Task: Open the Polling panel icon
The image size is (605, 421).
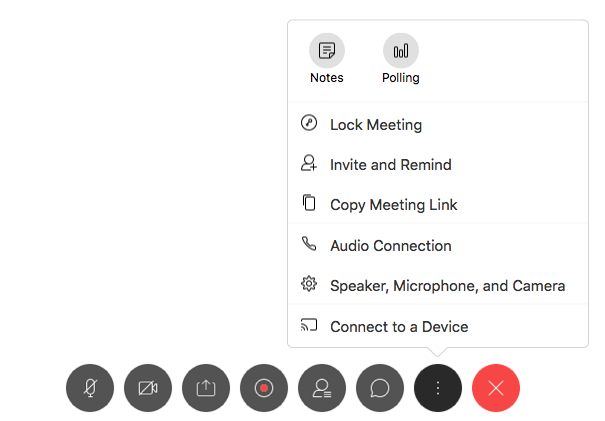Action: pos(401,50)
